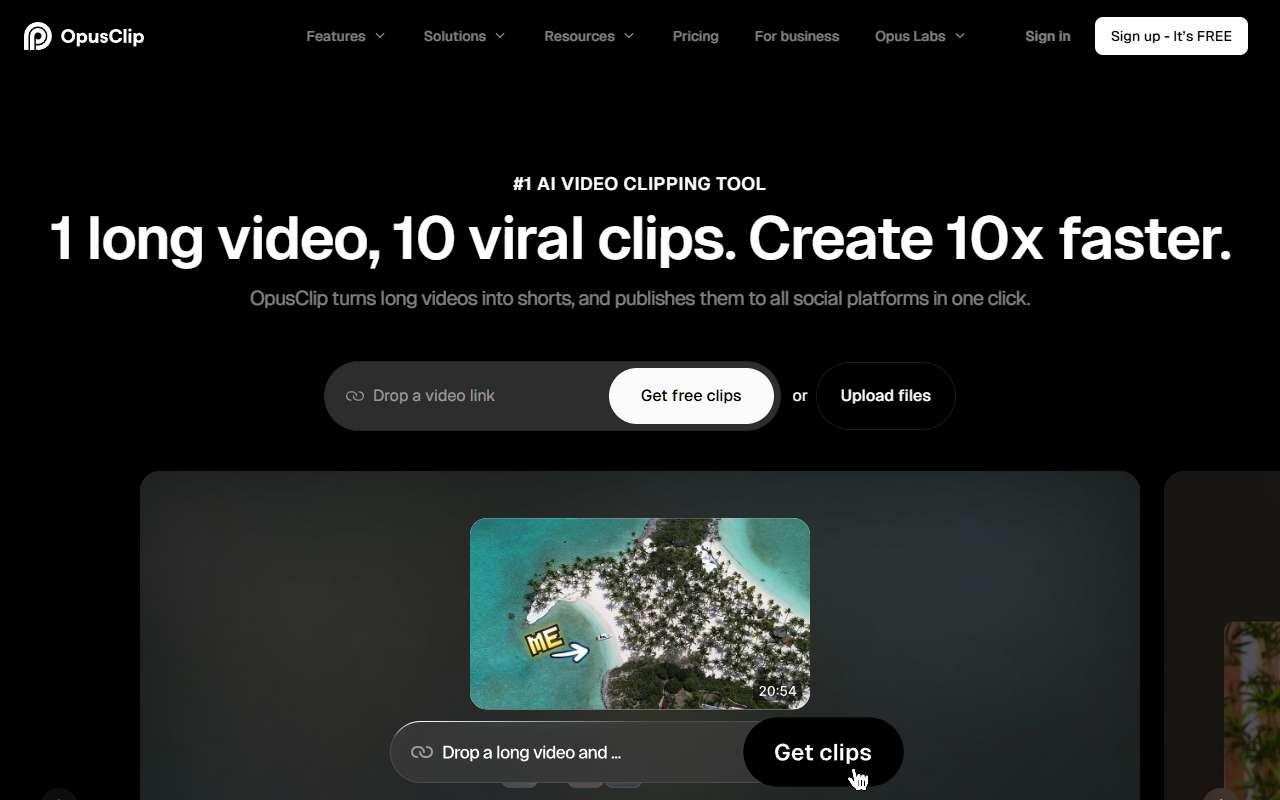Click the #1 AI VIDEO CLIPPING TOOL text

pos(639,184)
